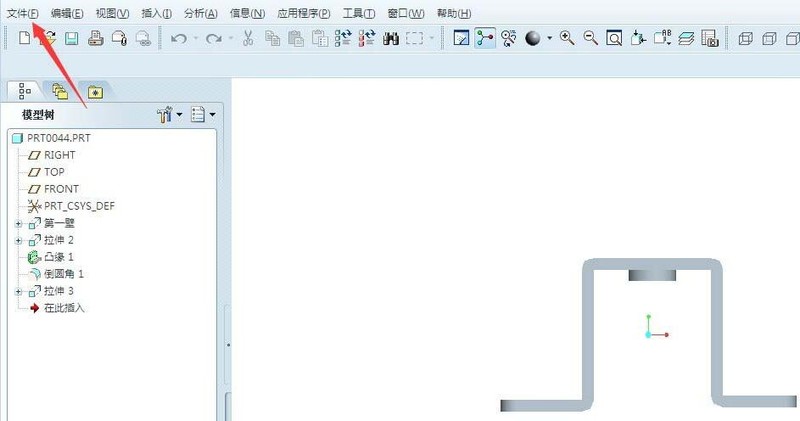Undo the last action
This screenshot has width=800, height=421.
tap(179, 38)
